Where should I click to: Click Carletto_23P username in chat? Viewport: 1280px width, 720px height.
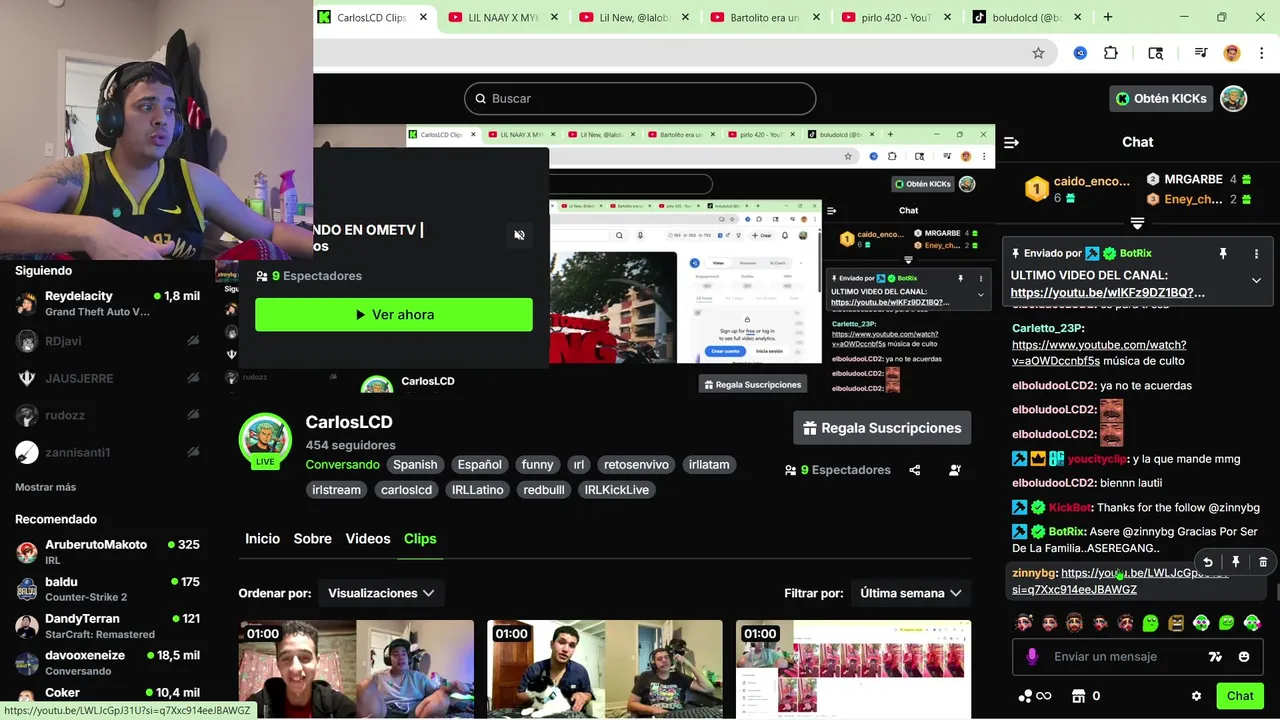point(1046,328)
